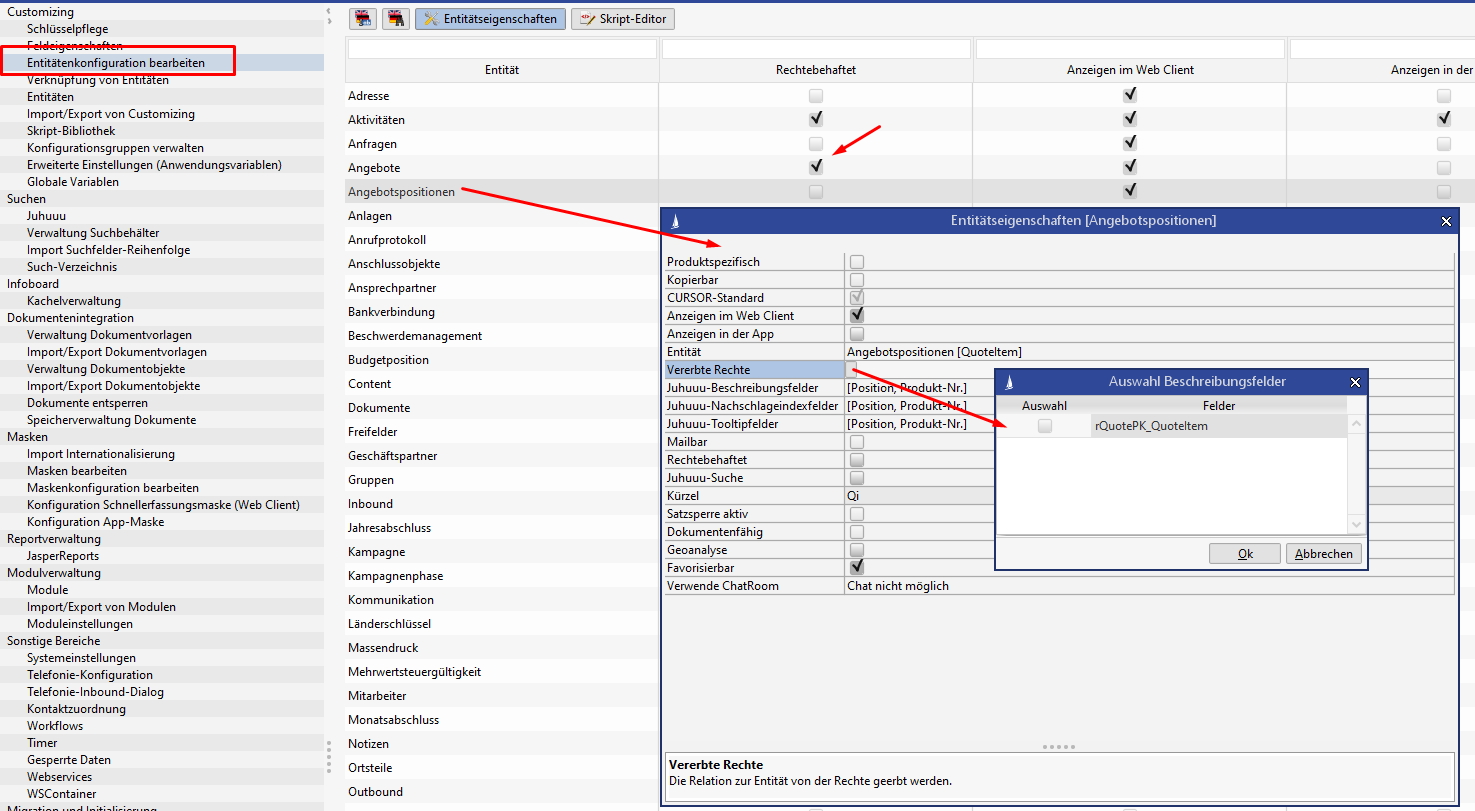Viewport: 1475px width, 811px height.
Task: Close the Entitätseigenschaften [Angebotspositionen] dialog
Action: pyautogui.click(x=1445, y=220)
